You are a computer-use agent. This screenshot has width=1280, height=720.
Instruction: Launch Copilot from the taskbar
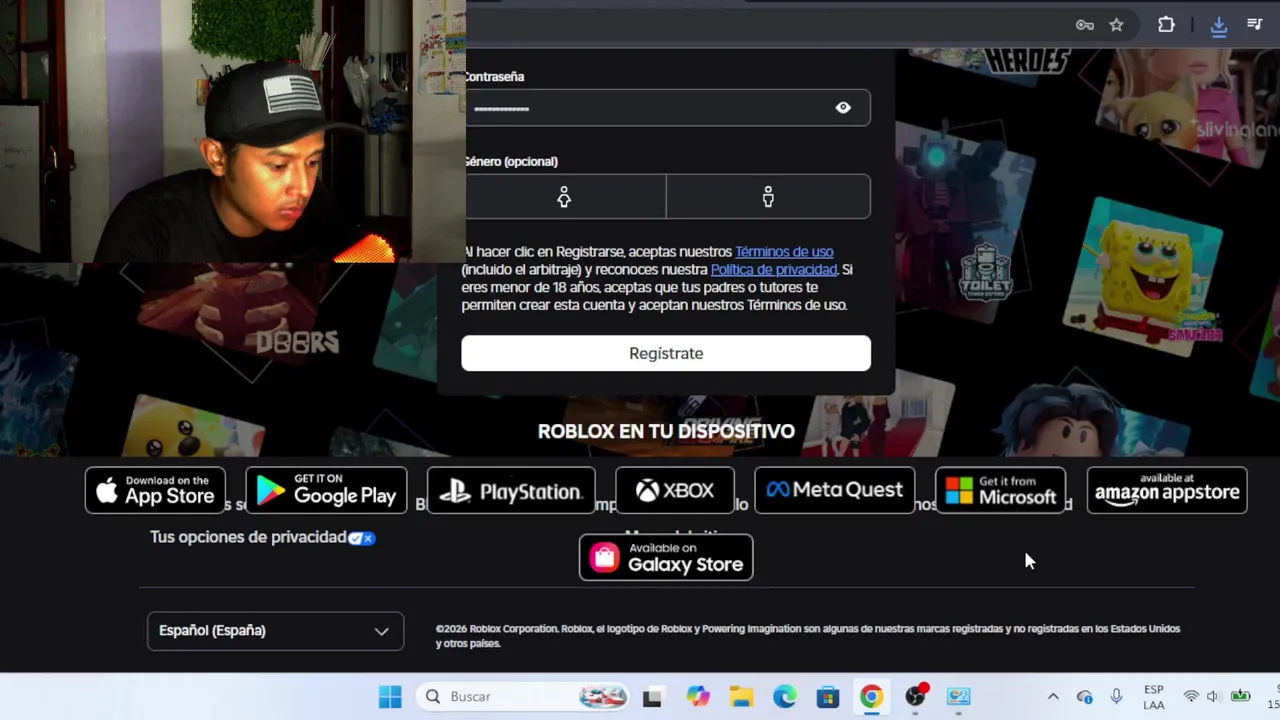[x=698, y=697]
